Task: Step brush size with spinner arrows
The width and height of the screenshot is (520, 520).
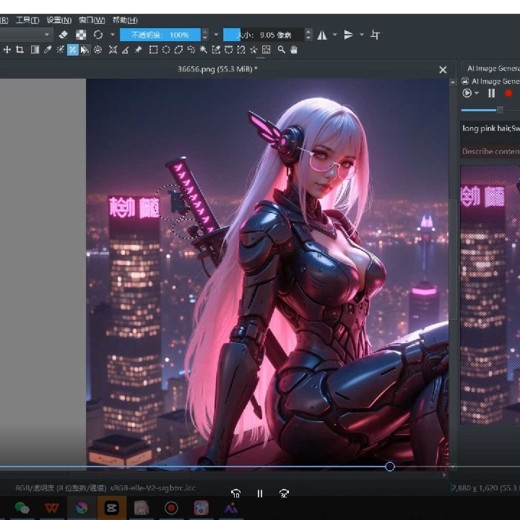Action: [x=309, y=35]
